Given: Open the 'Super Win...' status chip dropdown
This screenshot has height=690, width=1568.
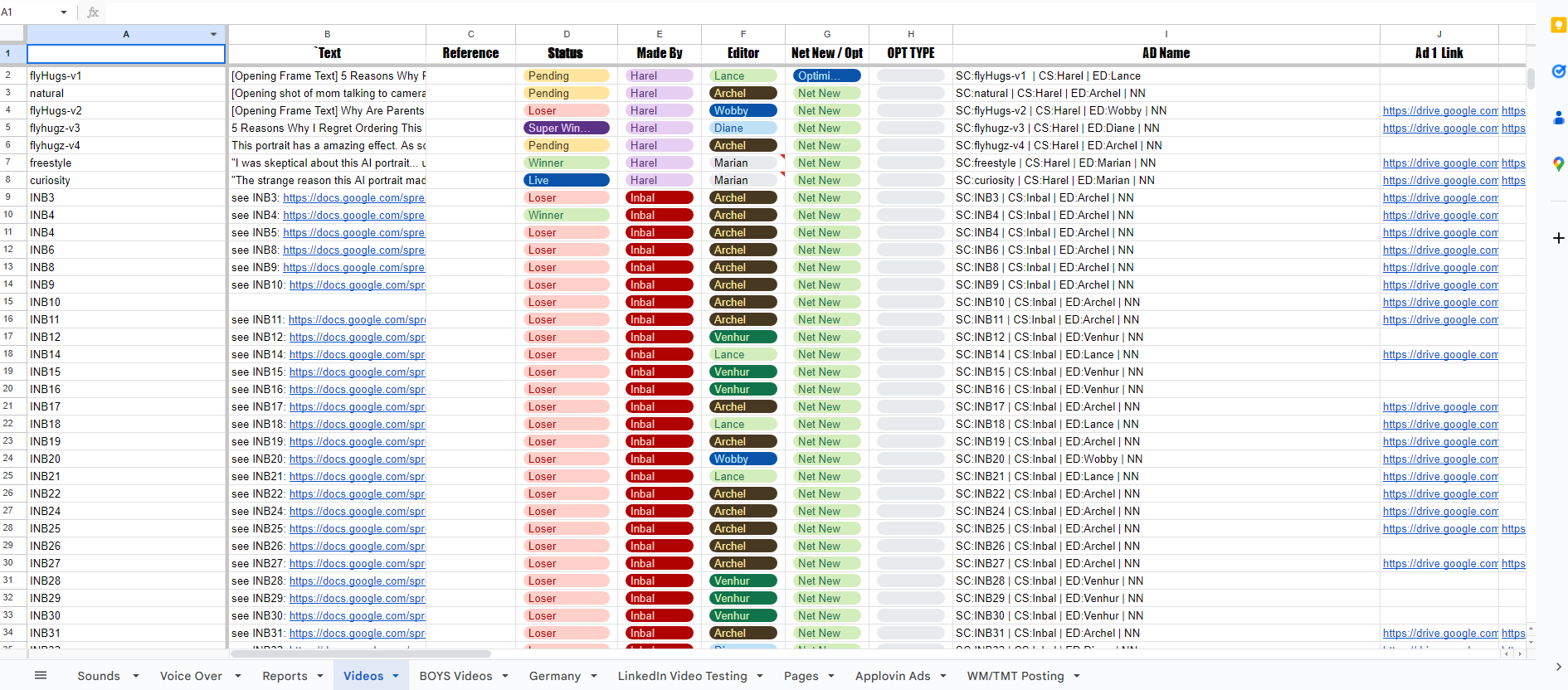Looking at the screenshot, I should (567, 128).
